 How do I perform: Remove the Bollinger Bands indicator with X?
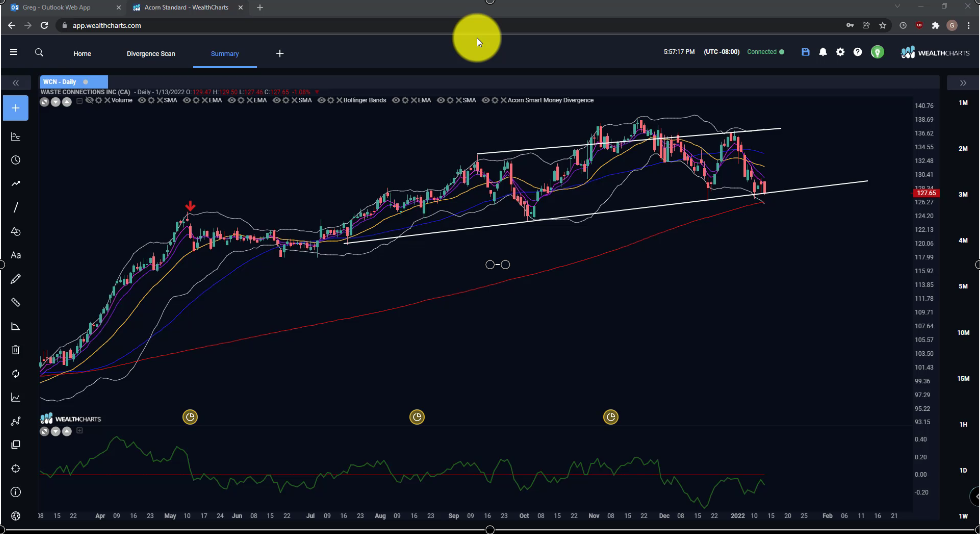339,101
